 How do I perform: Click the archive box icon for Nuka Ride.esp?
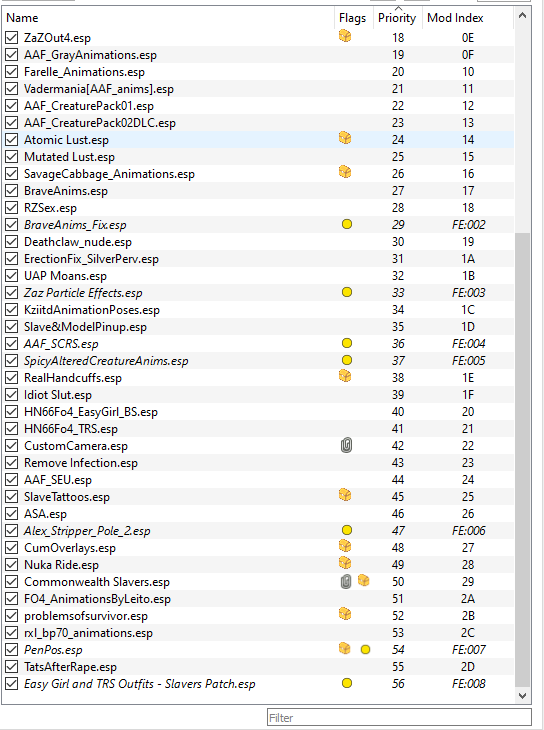tap(345, 563)
